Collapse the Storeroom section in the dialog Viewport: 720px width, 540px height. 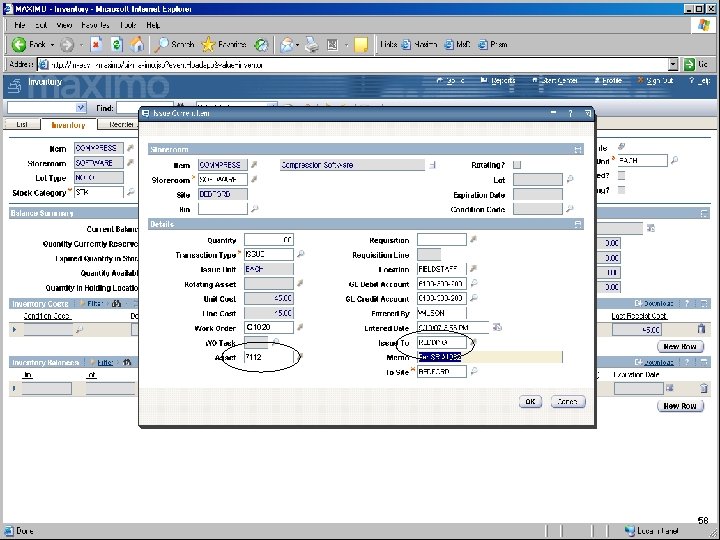click(x=578, y=150)
